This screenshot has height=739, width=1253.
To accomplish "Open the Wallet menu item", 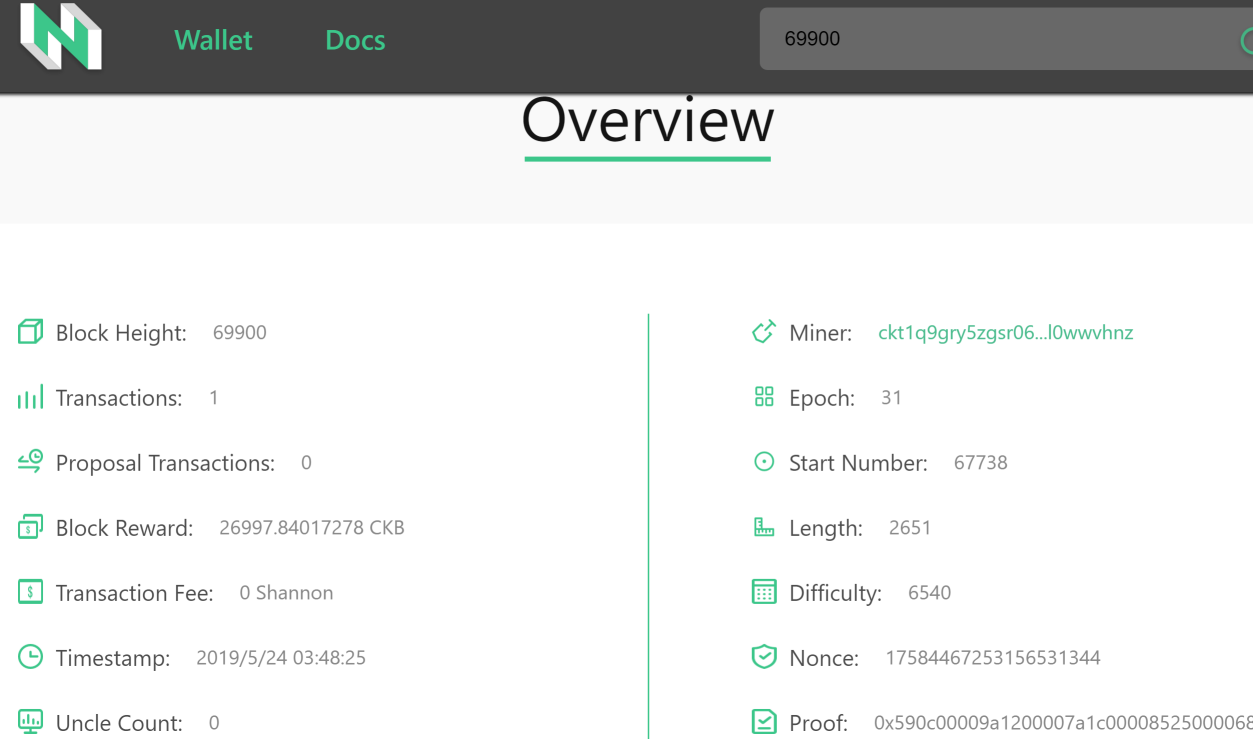I will tap(213, 40).
